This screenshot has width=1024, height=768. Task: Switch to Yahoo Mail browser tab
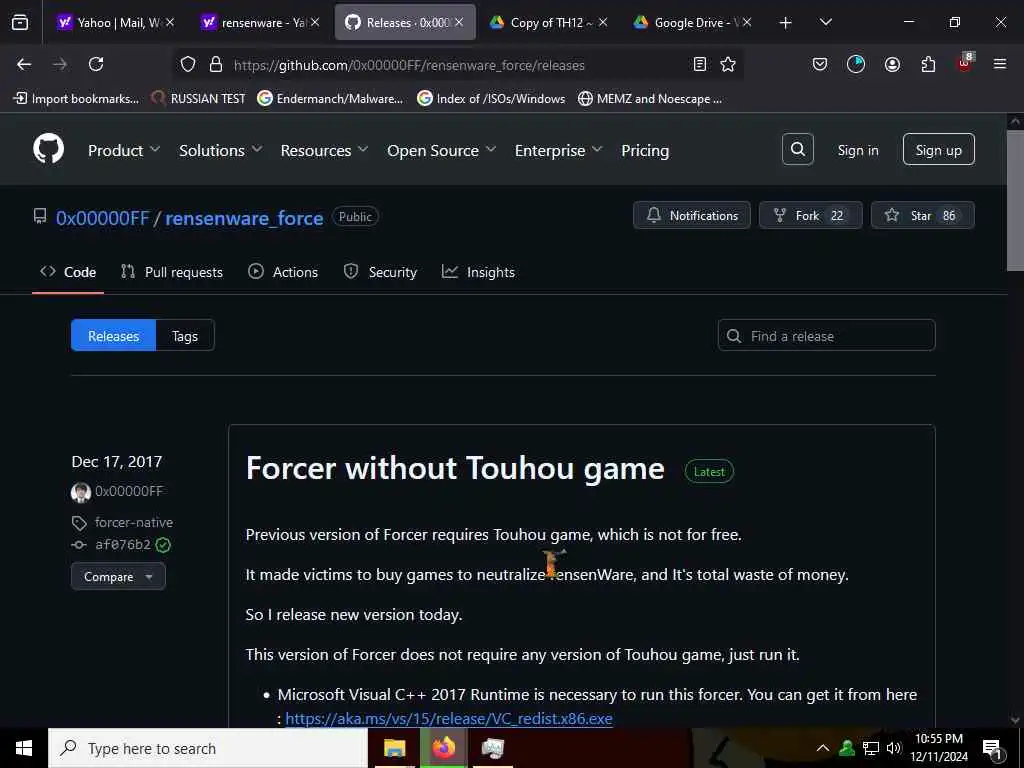click(116, 22)
